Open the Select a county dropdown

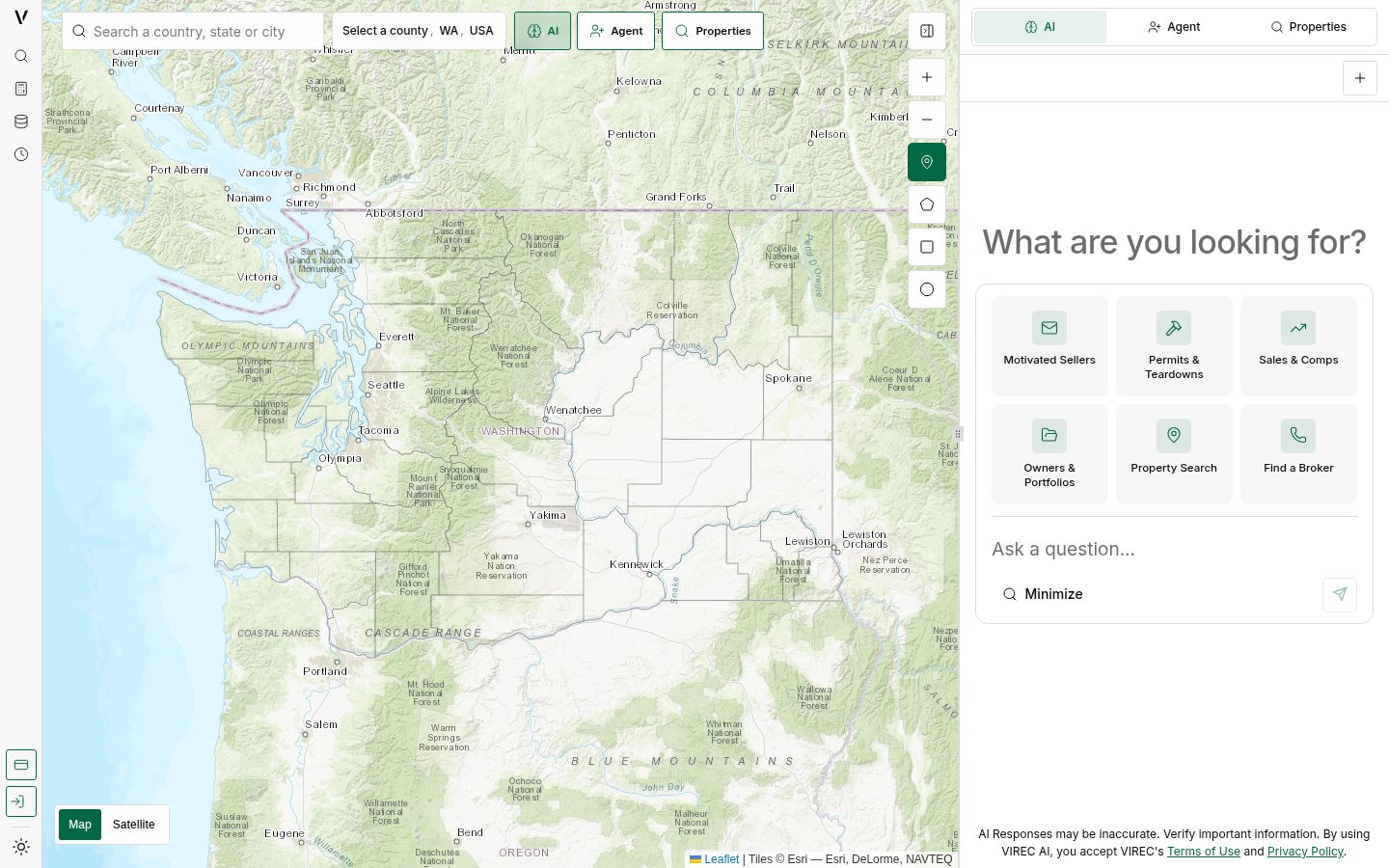point(419,31)
